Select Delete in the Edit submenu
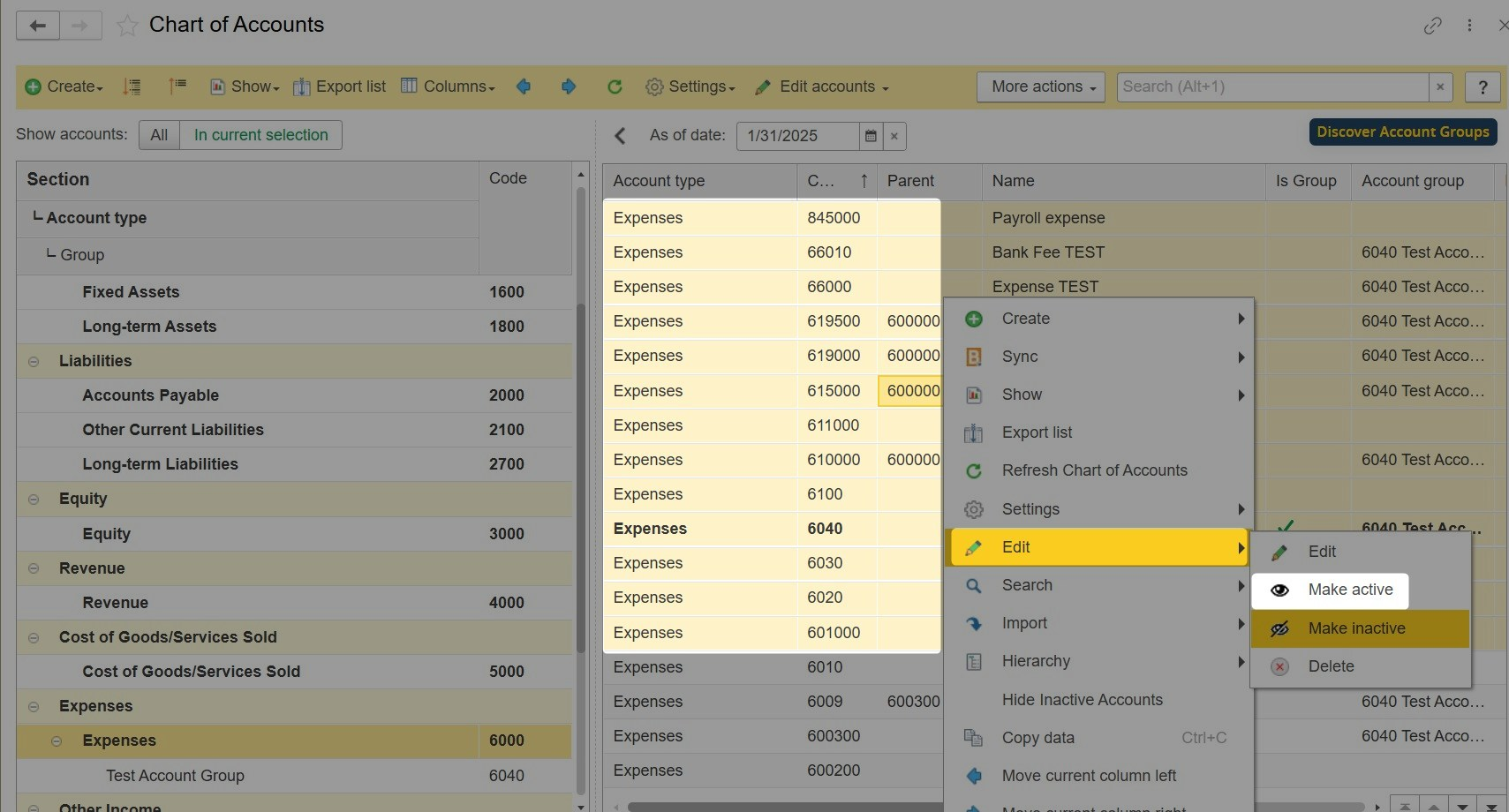The image size is (1509, 812). point(1360,666)
